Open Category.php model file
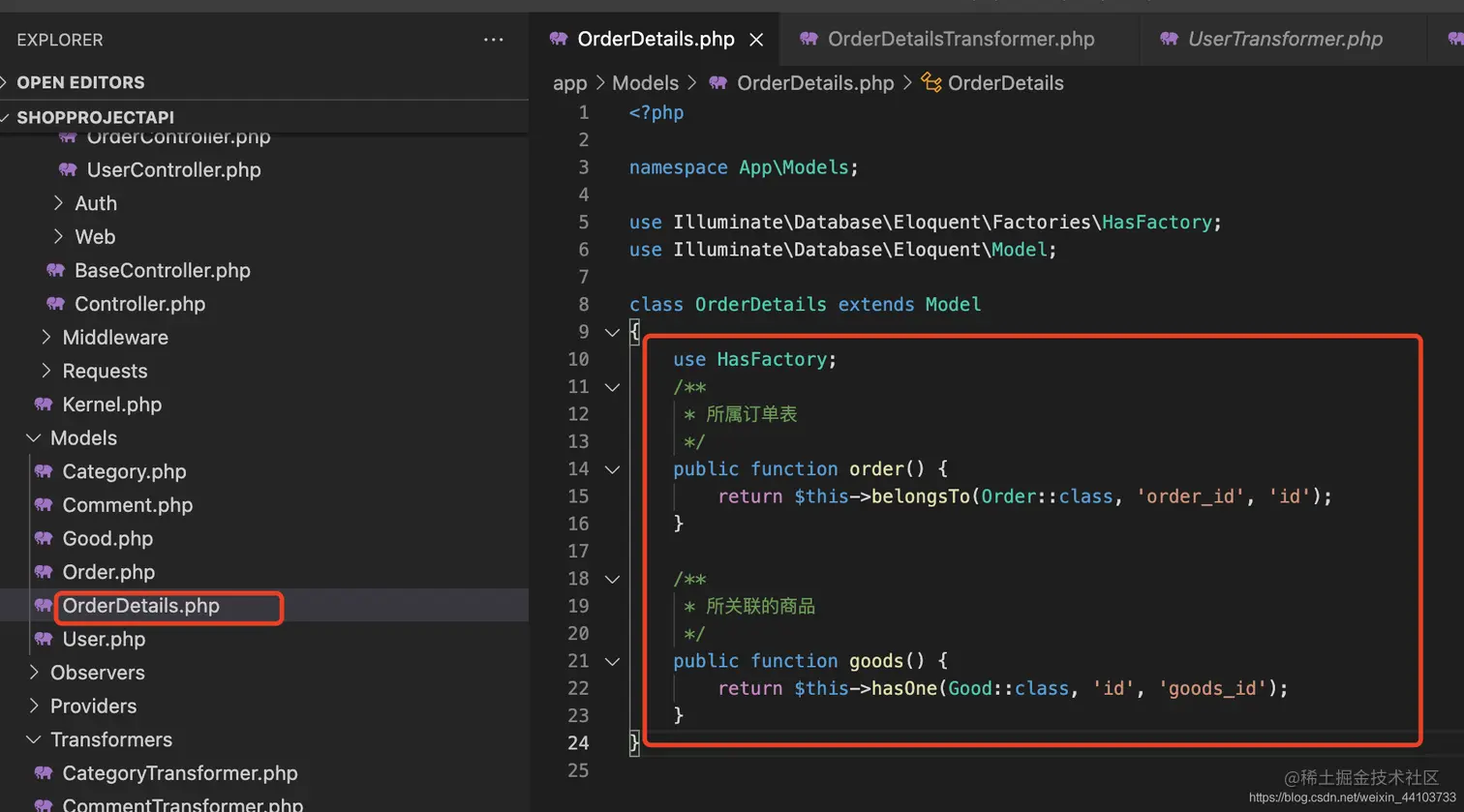The width and height of the screenshot is (1464, 812). [x=124, y=471]
